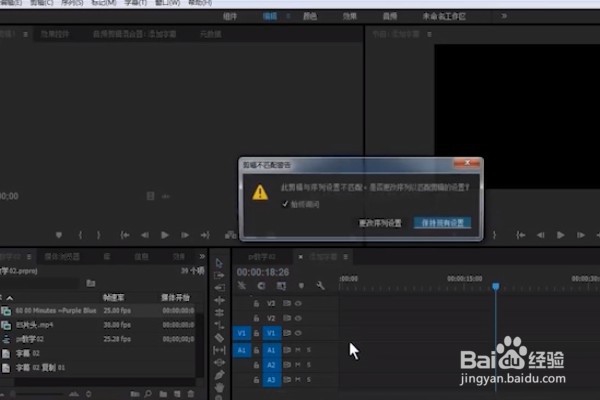
Task: Step forward one frame in Program monitor
Action: (x=581, y=235)
